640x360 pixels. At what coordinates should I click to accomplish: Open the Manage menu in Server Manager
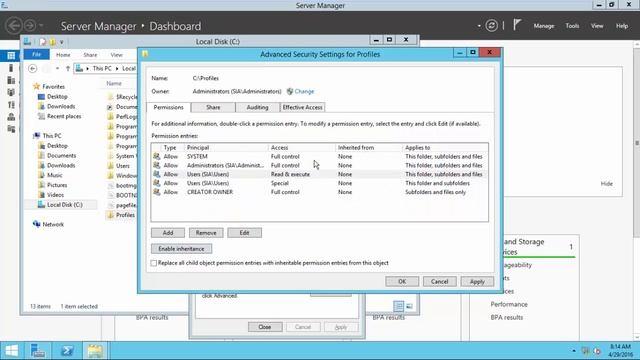(544, 26)
